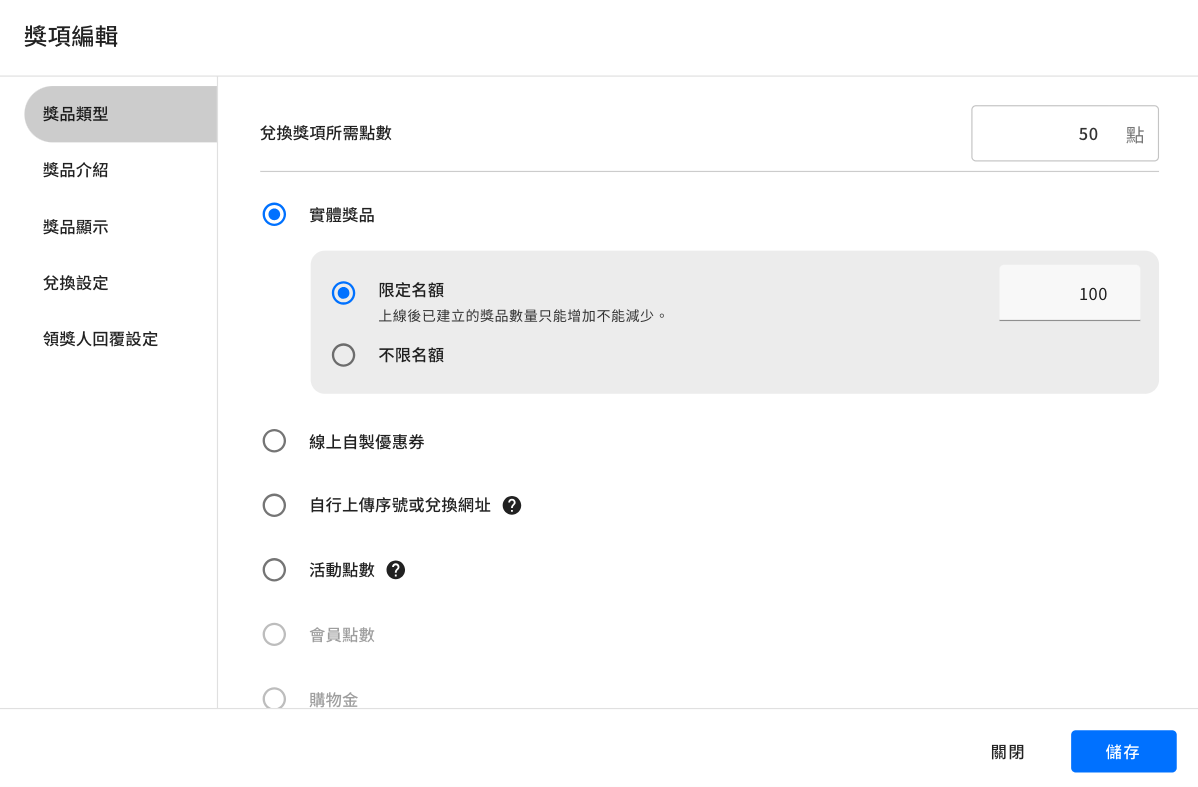Pick the 活動點數 radio option

click(x=274, y=570)
